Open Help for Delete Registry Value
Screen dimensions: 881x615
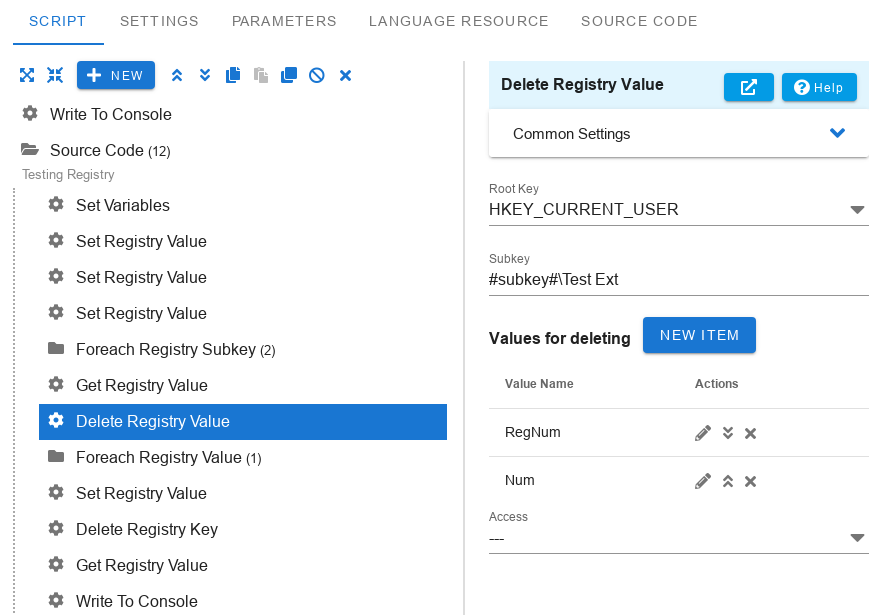click(x=819, y=87)
